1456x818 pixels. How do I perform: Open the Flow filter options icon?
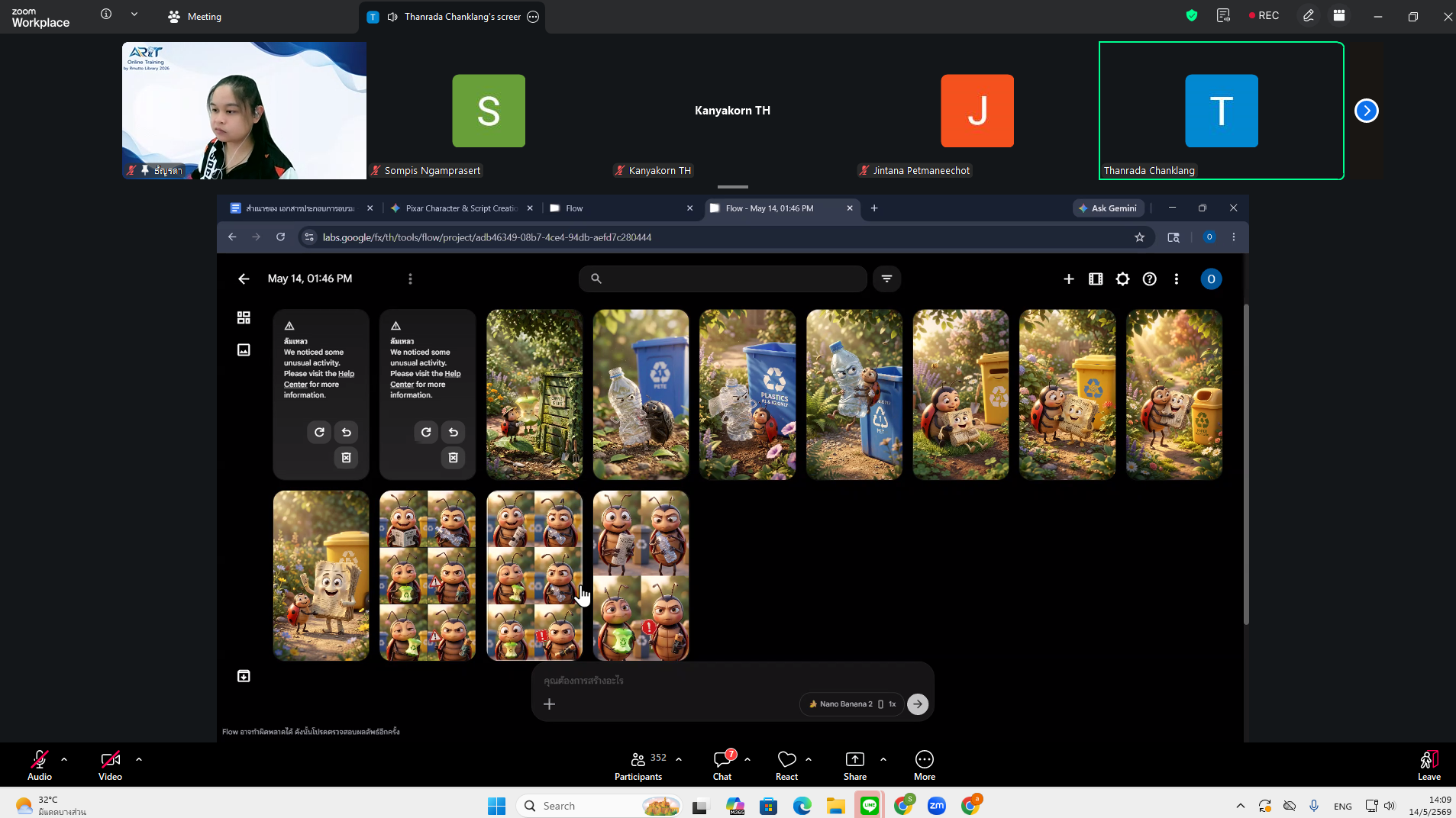[886, 279]
